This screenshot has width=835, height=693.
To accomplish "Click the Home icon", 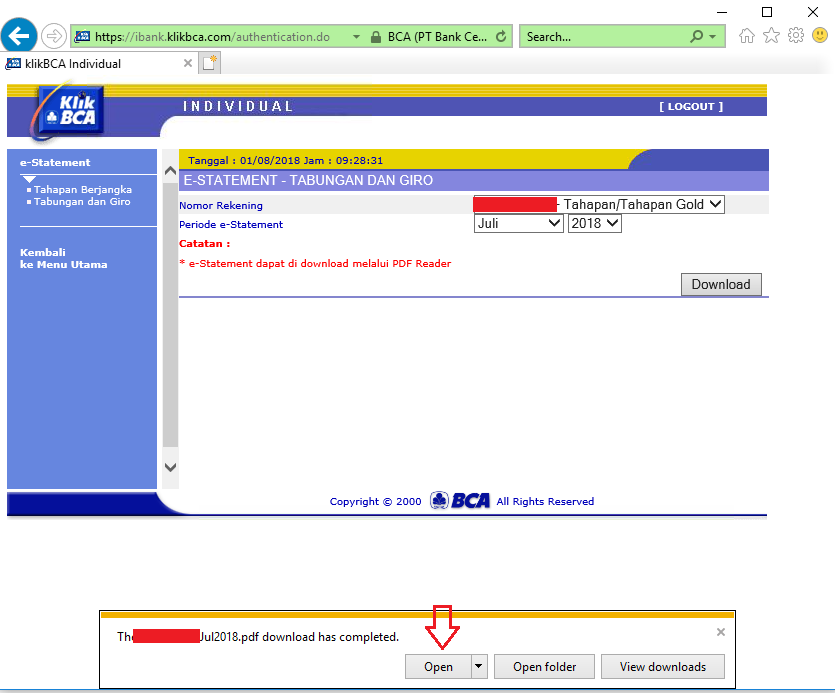I will point(747,36).
